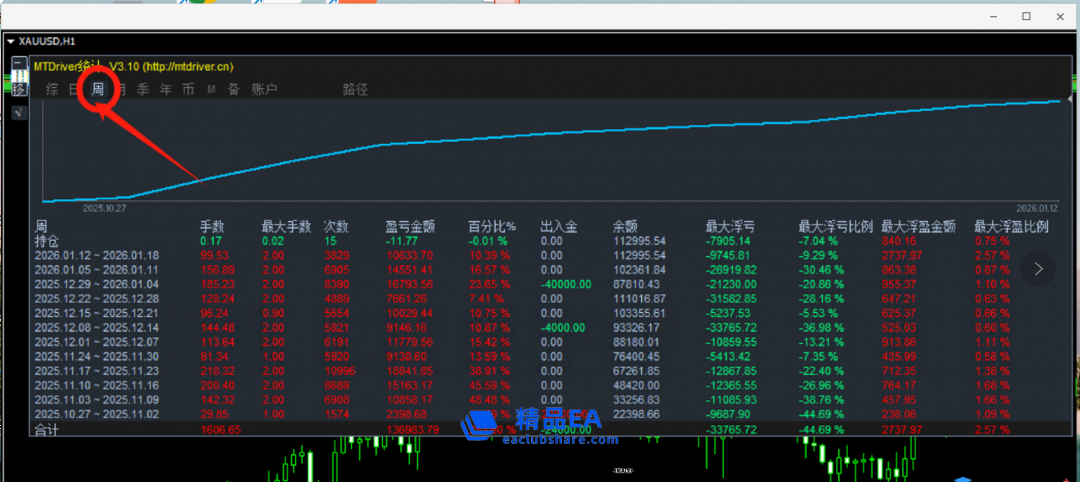1080x482 pixels.
Task: Click the next arrow on right side
Action: 1039,269
